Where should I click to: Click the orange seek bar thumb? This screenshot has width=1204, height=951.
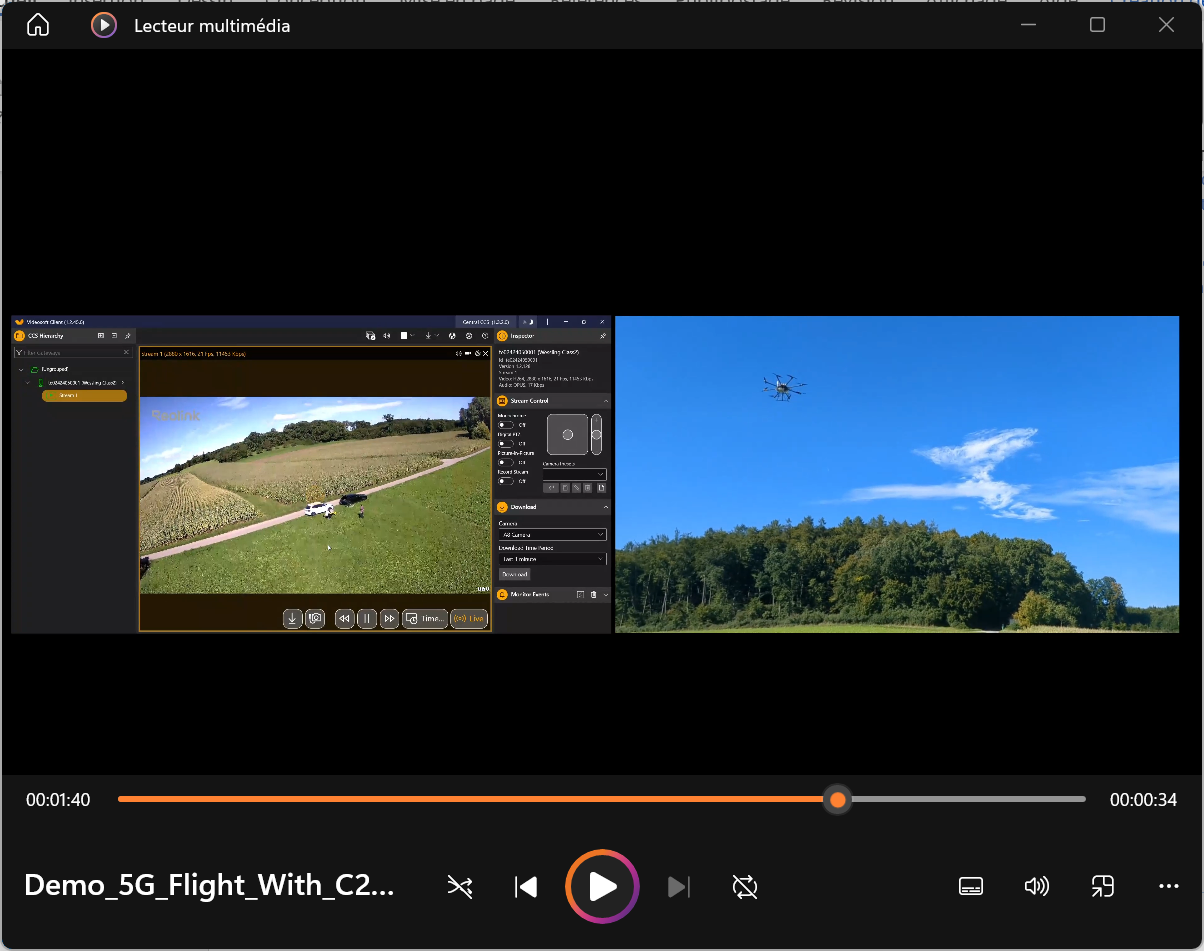(837, 800)
